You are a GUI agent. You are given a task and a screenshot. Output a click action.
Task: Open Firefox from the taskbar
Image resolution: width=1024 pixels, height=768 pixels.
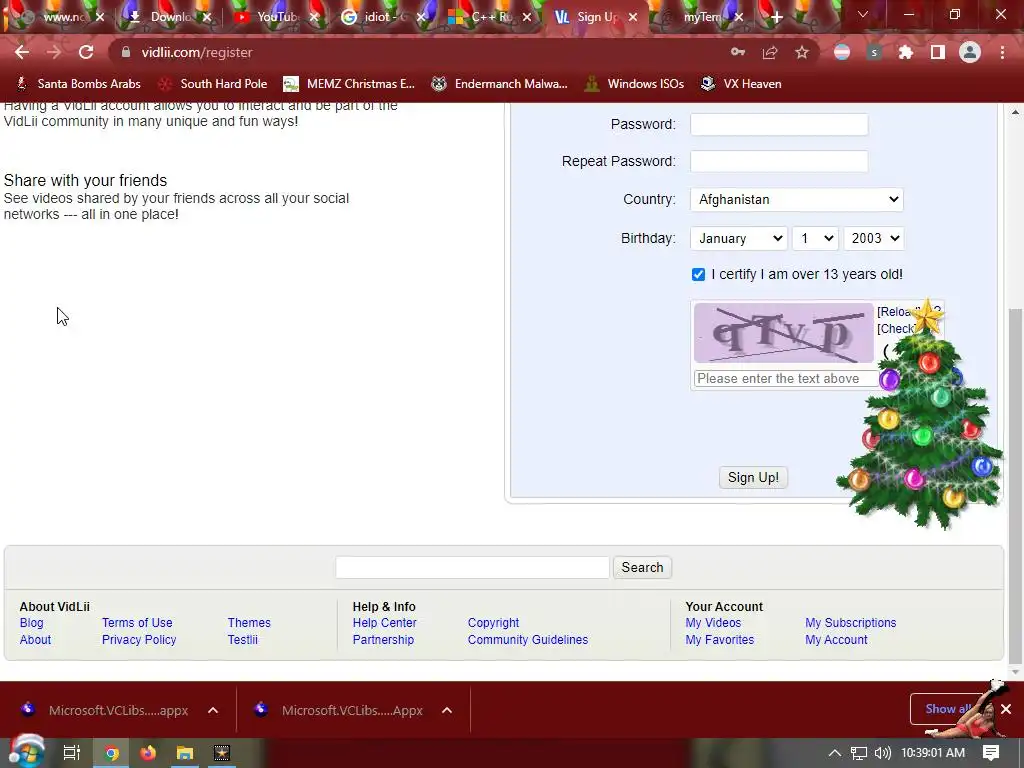[x=148, y=753]
